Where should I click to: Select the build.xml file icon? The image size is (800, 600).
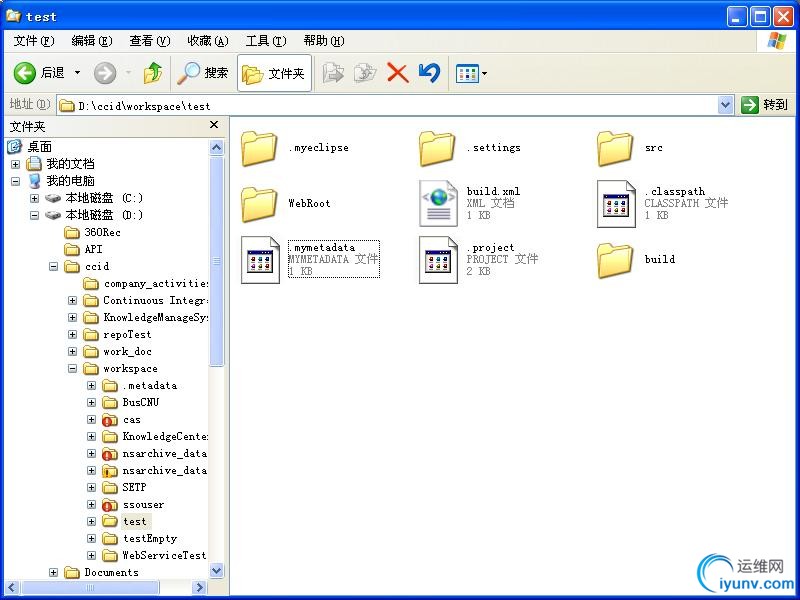[438, 203]
